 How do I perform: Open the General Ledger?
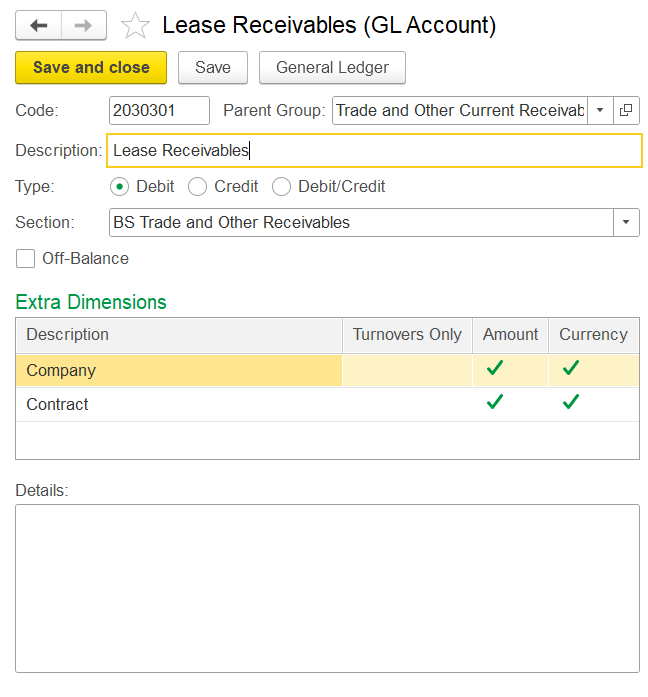[x=332, y=67]
